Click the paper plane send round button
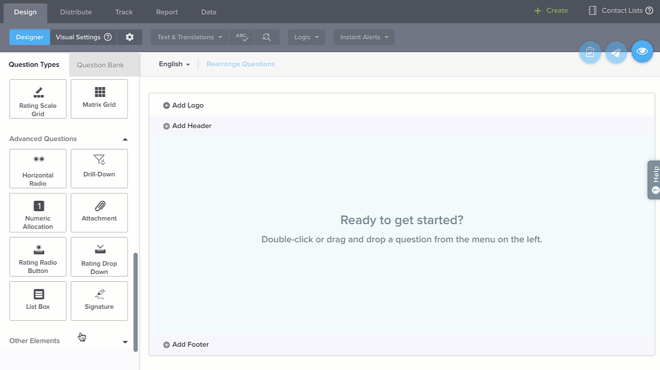The image size is (660, 370). coord(616,52)
